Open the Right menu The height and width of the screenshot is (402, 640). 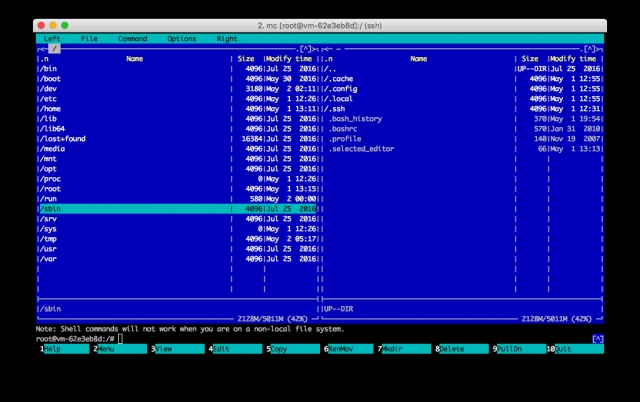[227, 39]
